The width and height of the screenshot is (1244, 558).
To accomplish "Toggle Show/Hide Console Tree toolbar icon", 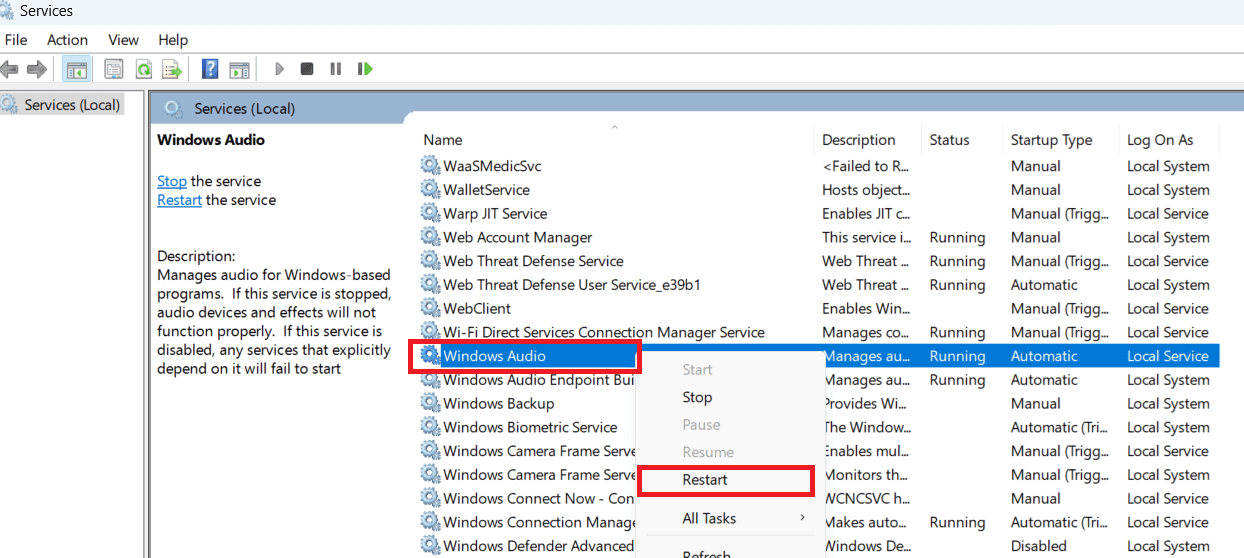I will pyautogui.click(x=75, y=69).
